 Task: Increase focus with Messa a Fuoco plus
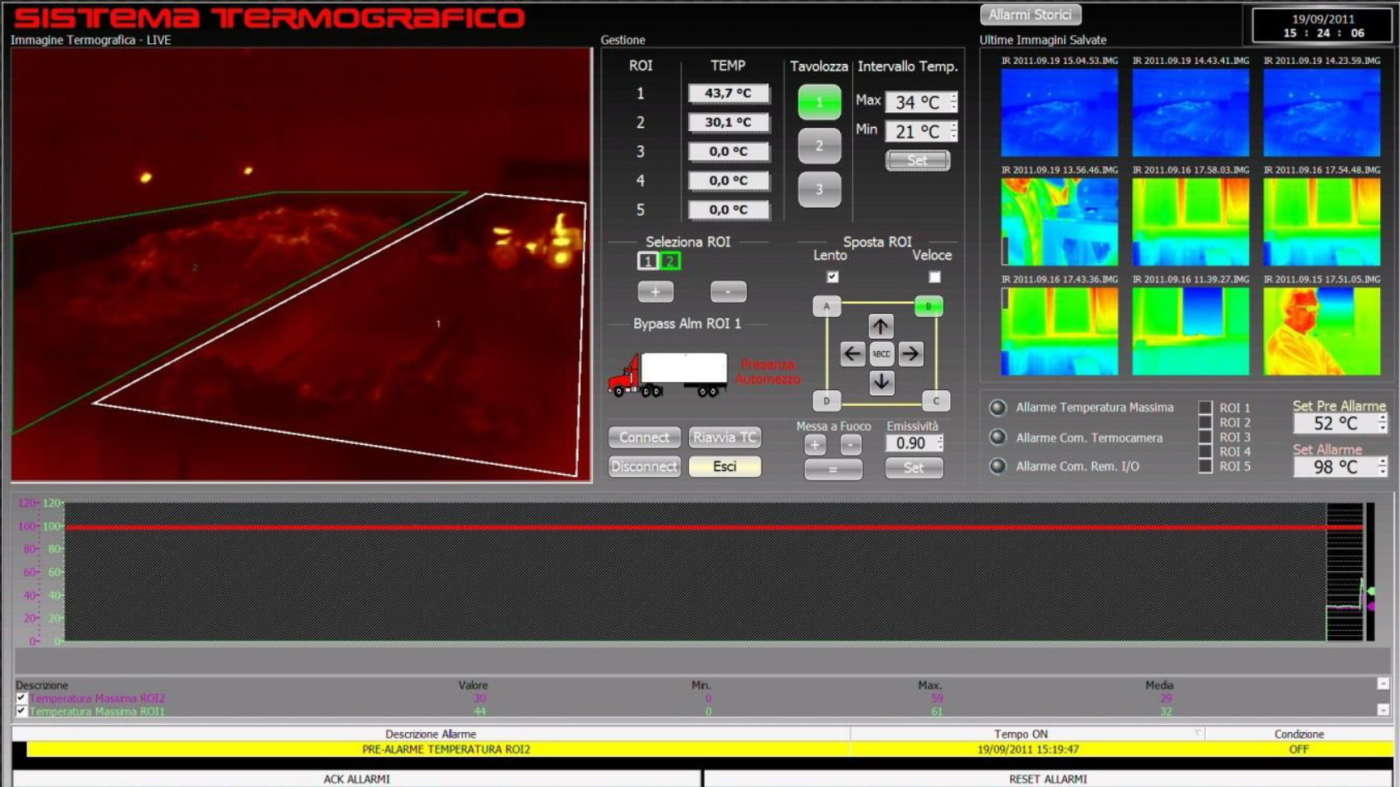(x=815, y=445)
